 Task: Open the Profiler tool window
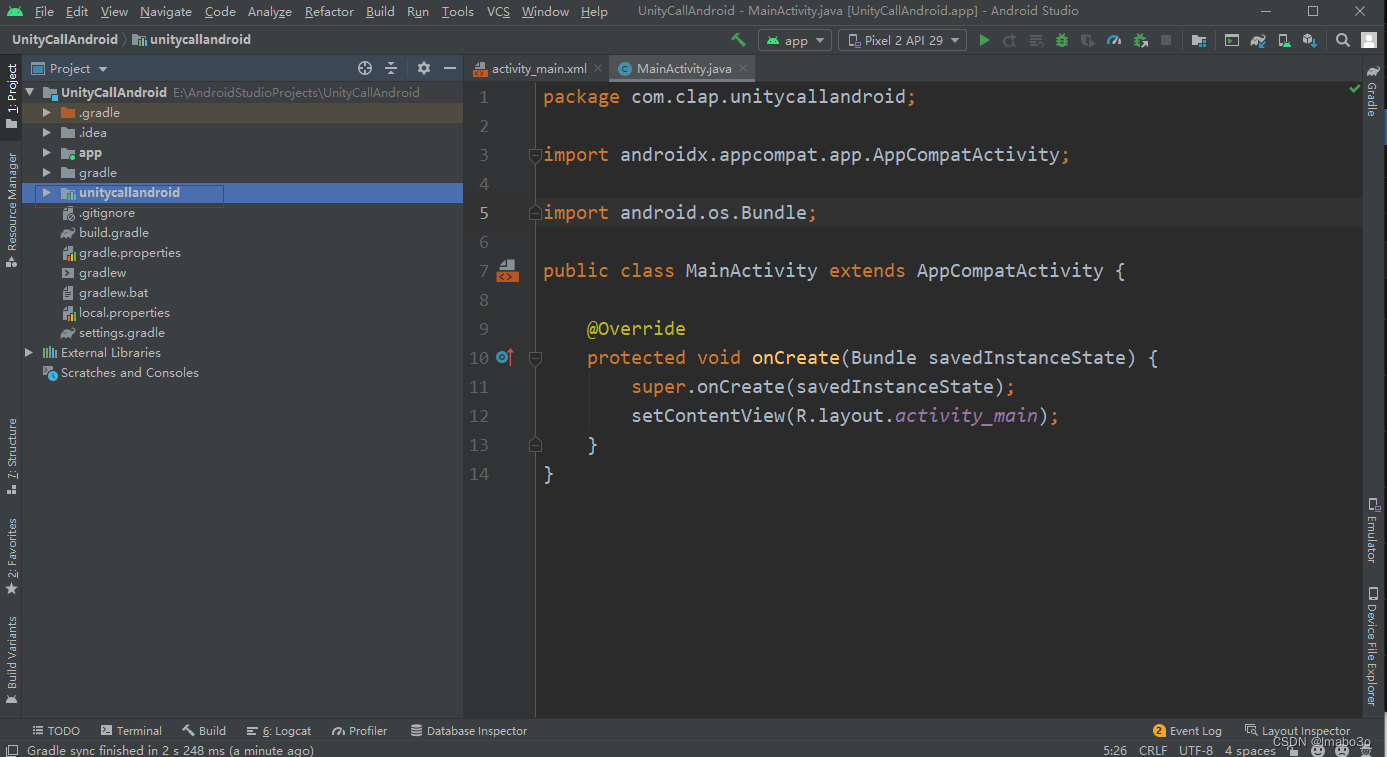coord(360,731)
